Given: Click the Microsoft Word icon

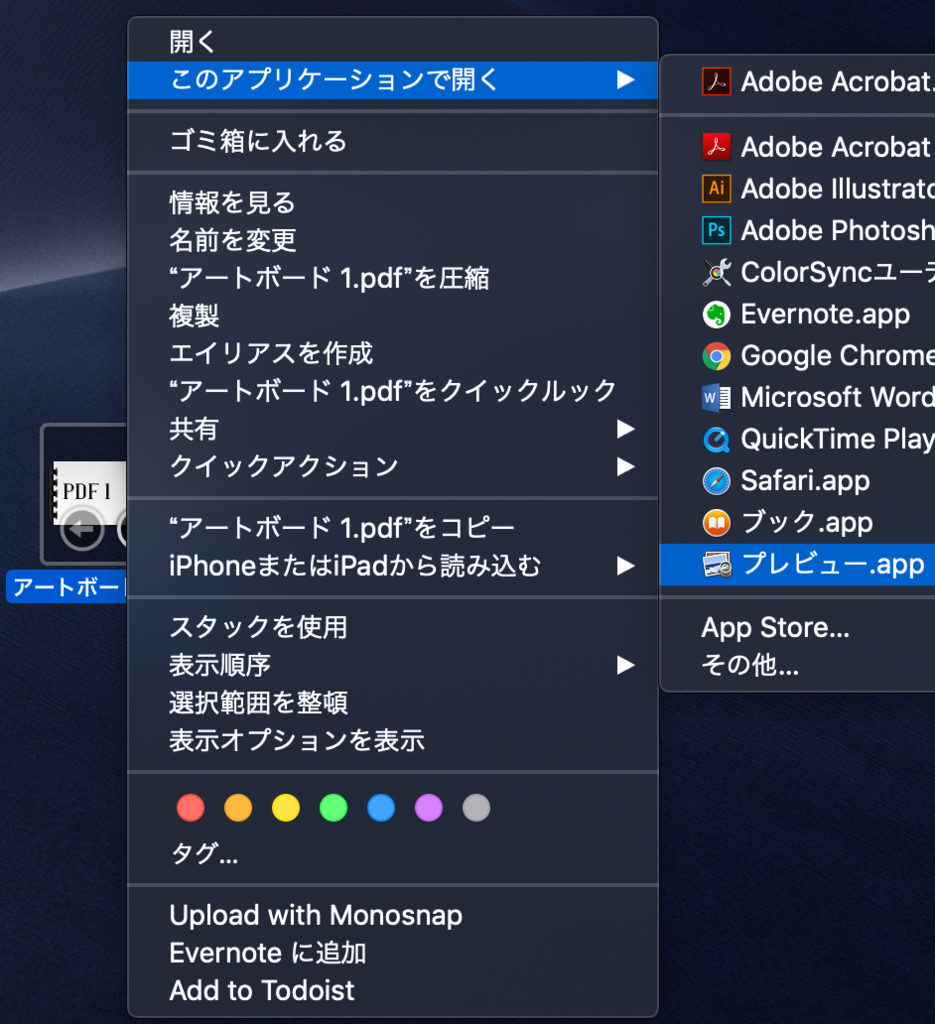Looking at the screenshot, I should (716, 398).
